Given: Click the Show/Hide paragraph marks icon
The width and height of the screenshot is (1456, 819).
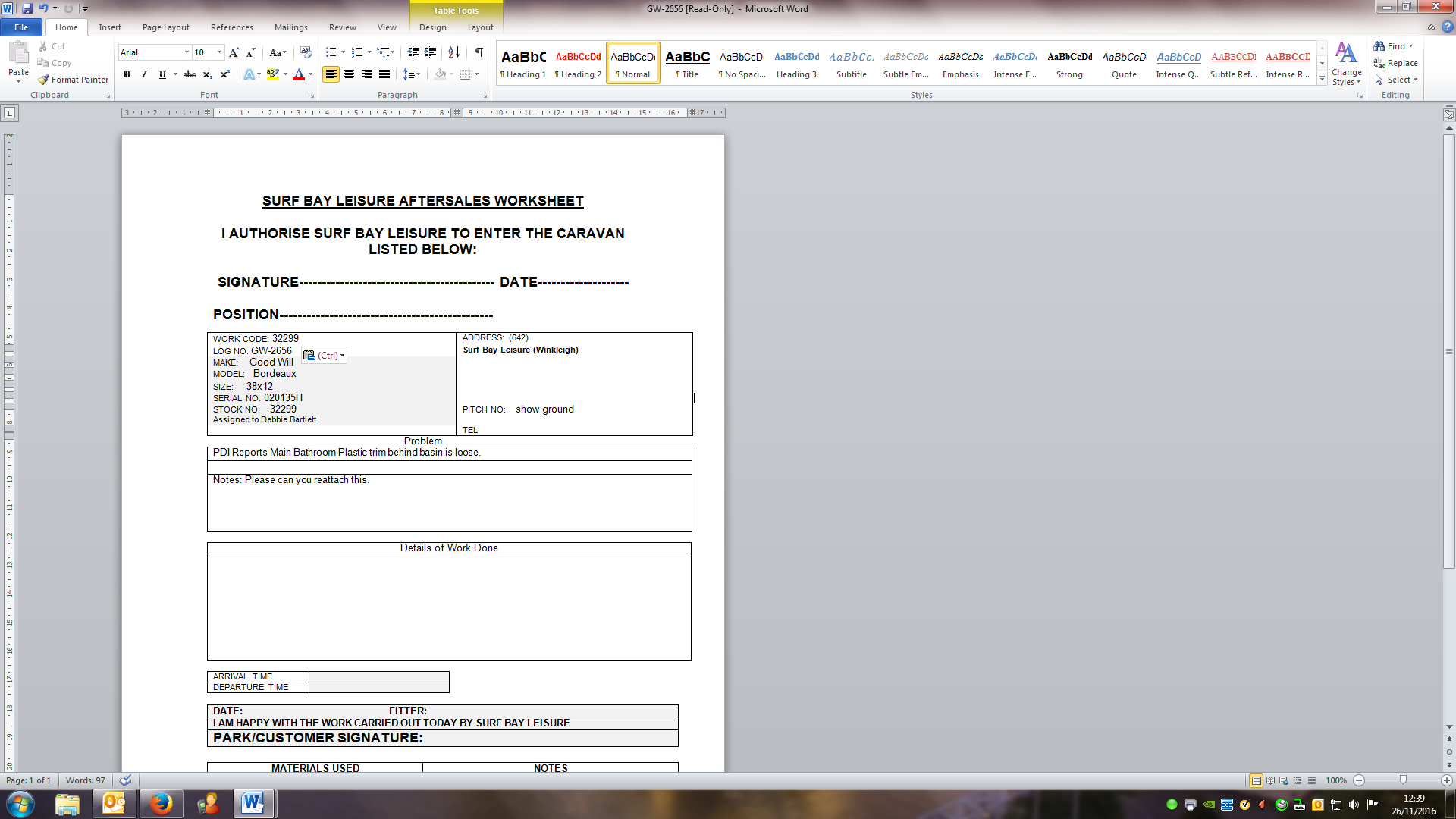Looking at the screenshot, I should (479, 52).
